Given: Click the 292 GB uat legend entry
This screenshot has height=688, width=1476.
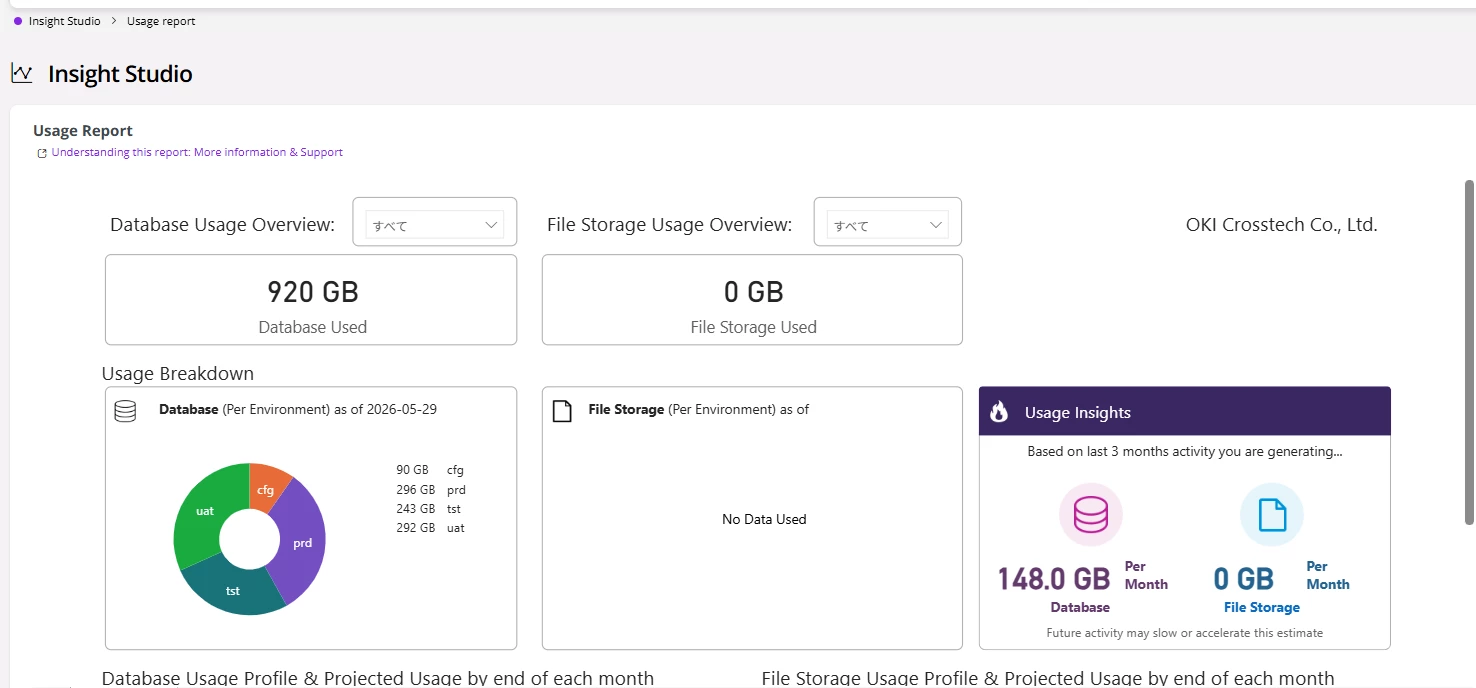Looking at the screenshot, I should pos(430,528).
